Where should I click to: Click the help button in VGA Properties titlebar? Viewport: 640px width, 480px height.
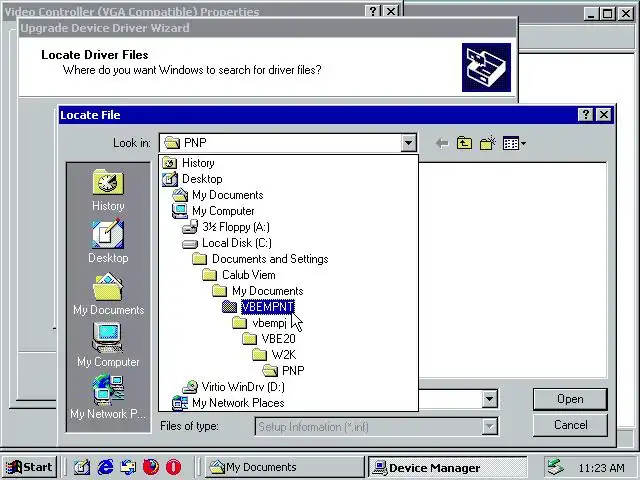(373, 11)
